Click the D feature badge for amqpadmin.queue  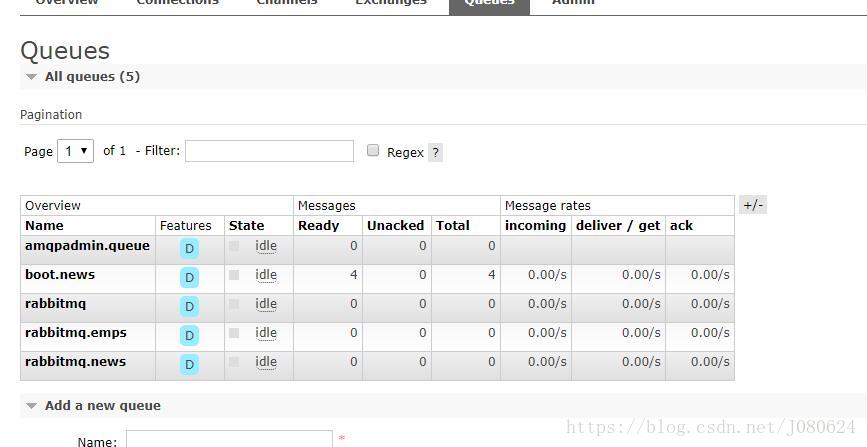(189, 249)
